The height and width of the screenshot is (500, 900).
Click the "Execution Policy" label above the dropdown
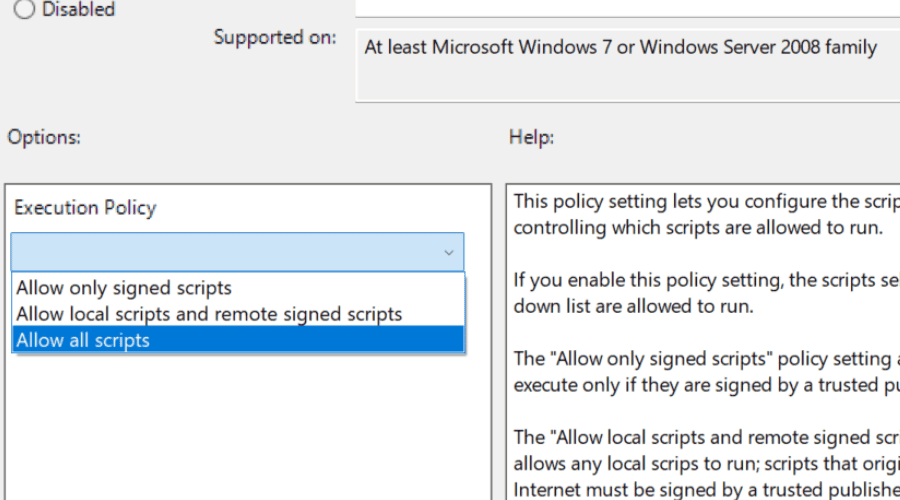point(85,208)
